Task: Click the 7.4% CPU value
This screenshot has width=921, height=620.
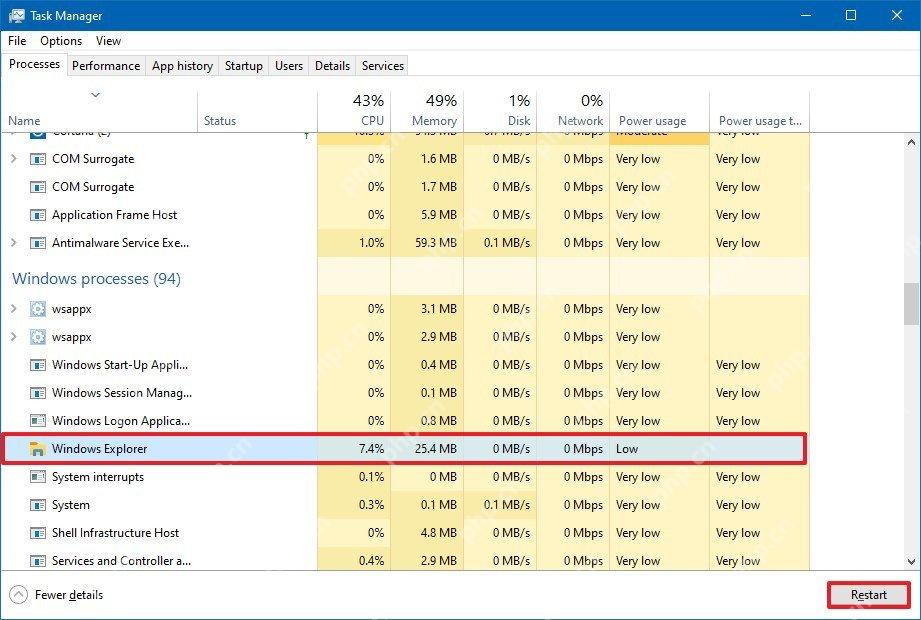Action: (x=371, y=449)
